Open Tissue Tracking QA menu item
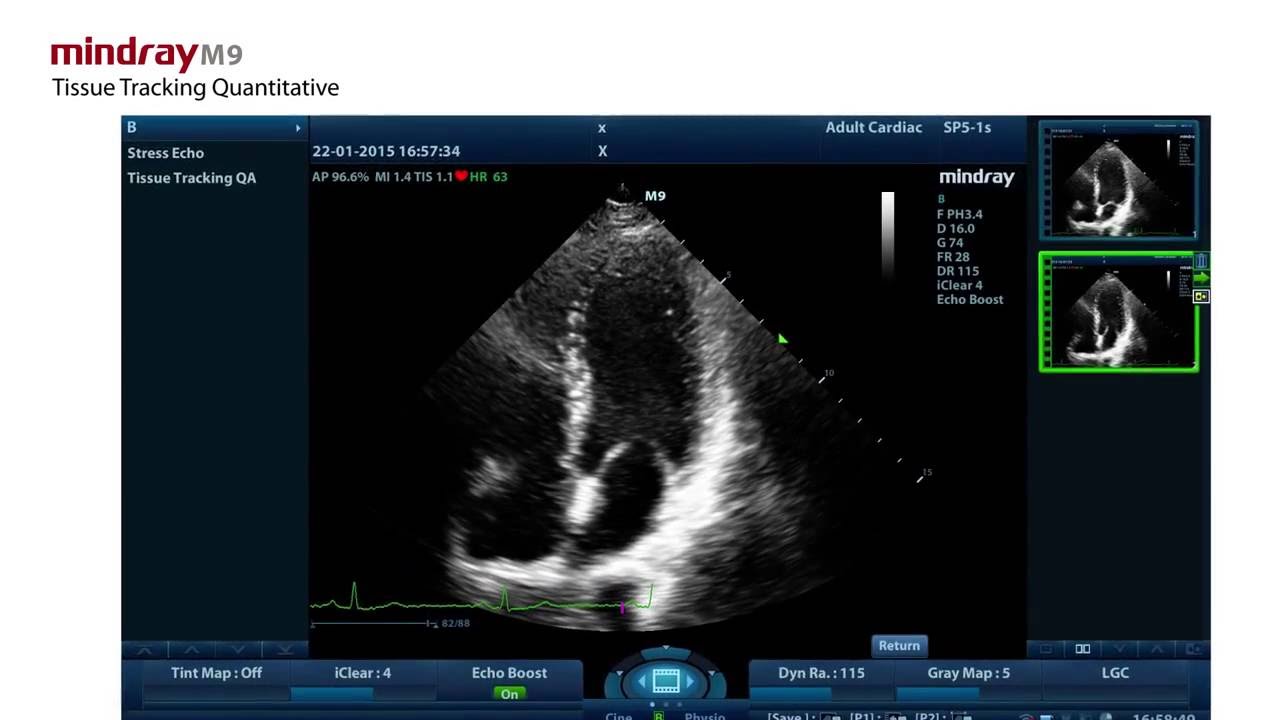Screen dimensions: 1280x720 click(192, 178)
